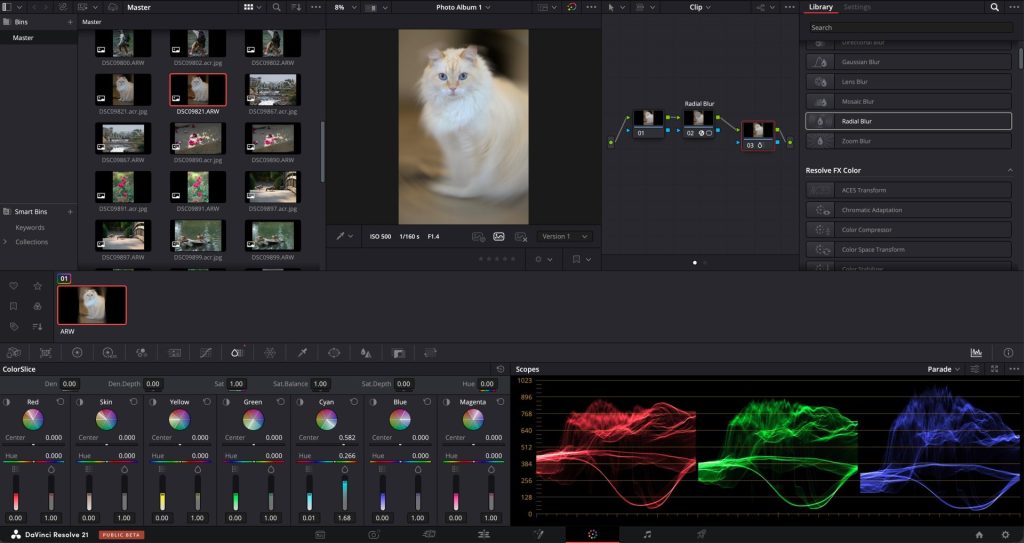Toggle the Magenta slice enable icon
The height and width of the screenshot is (543, 1024).
point(446,402)
